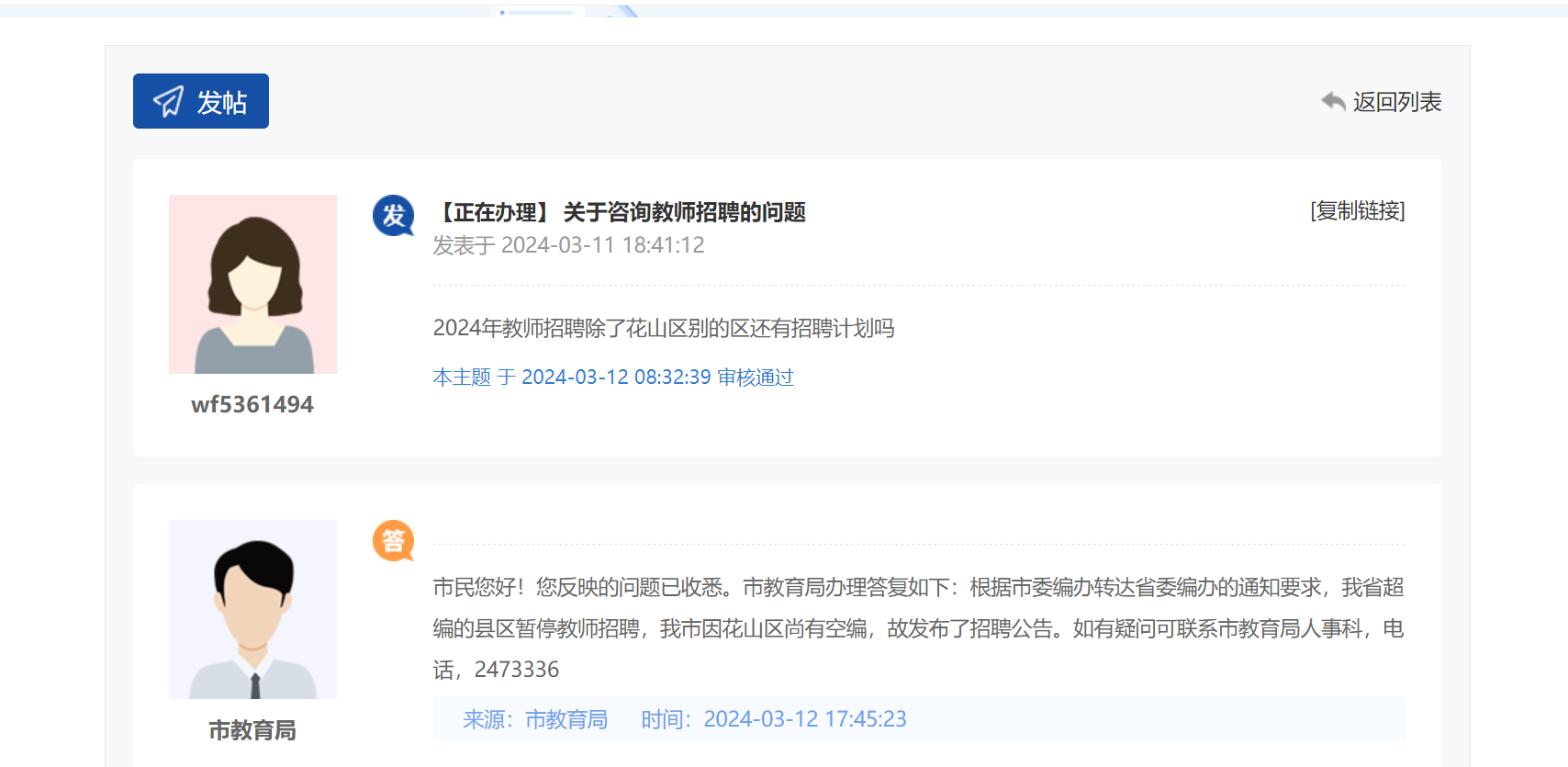Click the 【正在办理】 status tag
Screen dimensions: 1568x767
(493, 213)
